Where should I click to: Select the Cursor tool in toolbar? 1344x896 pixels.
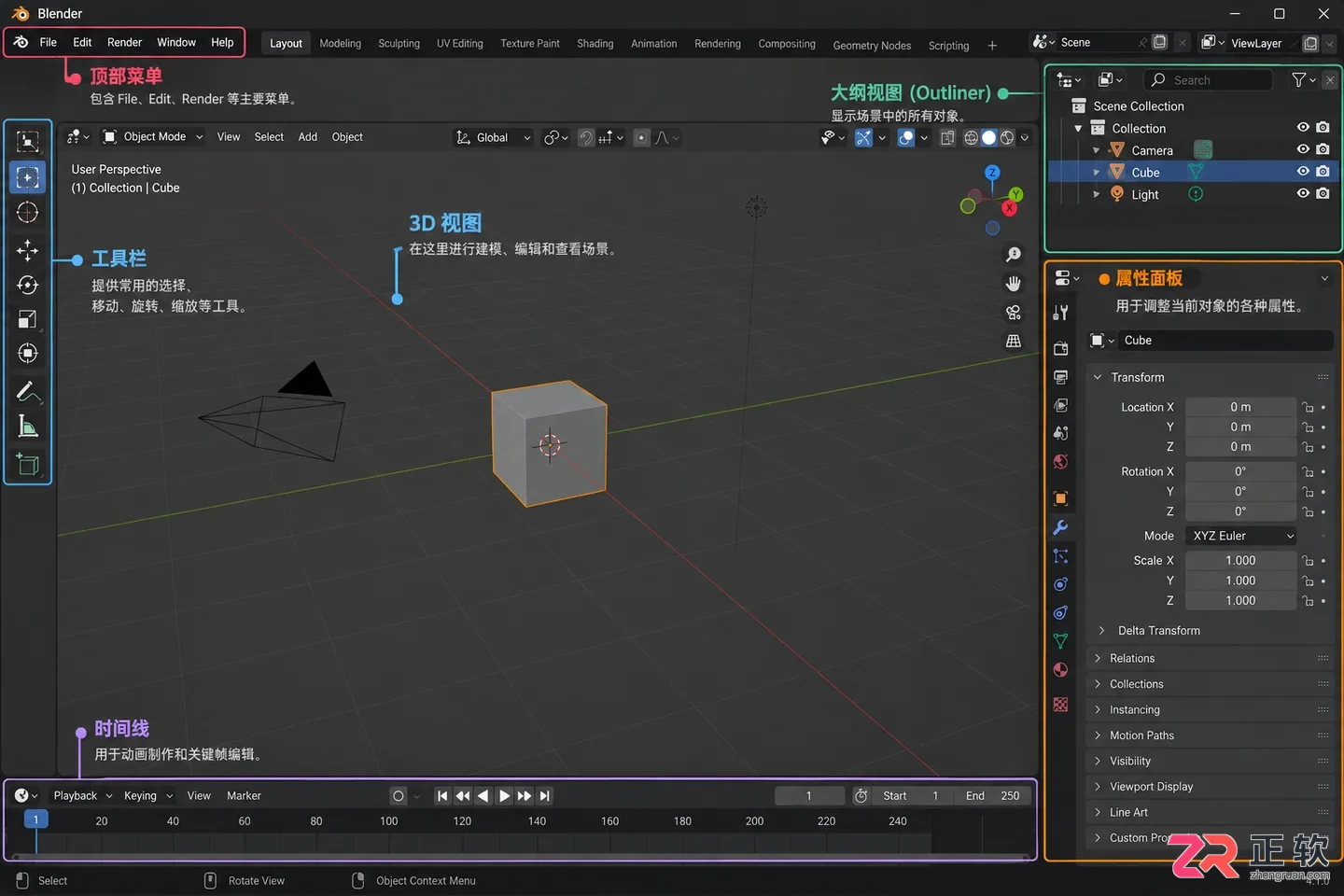(27, 212)
